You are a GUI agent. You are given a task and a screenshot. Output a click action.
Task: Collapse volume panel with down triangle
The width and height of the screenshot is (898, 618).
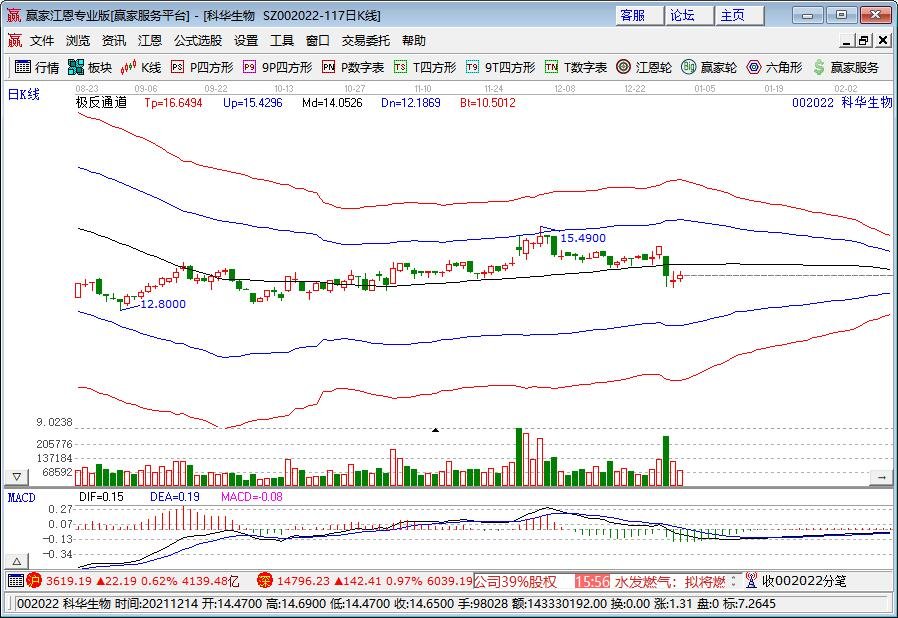[17, 477]
